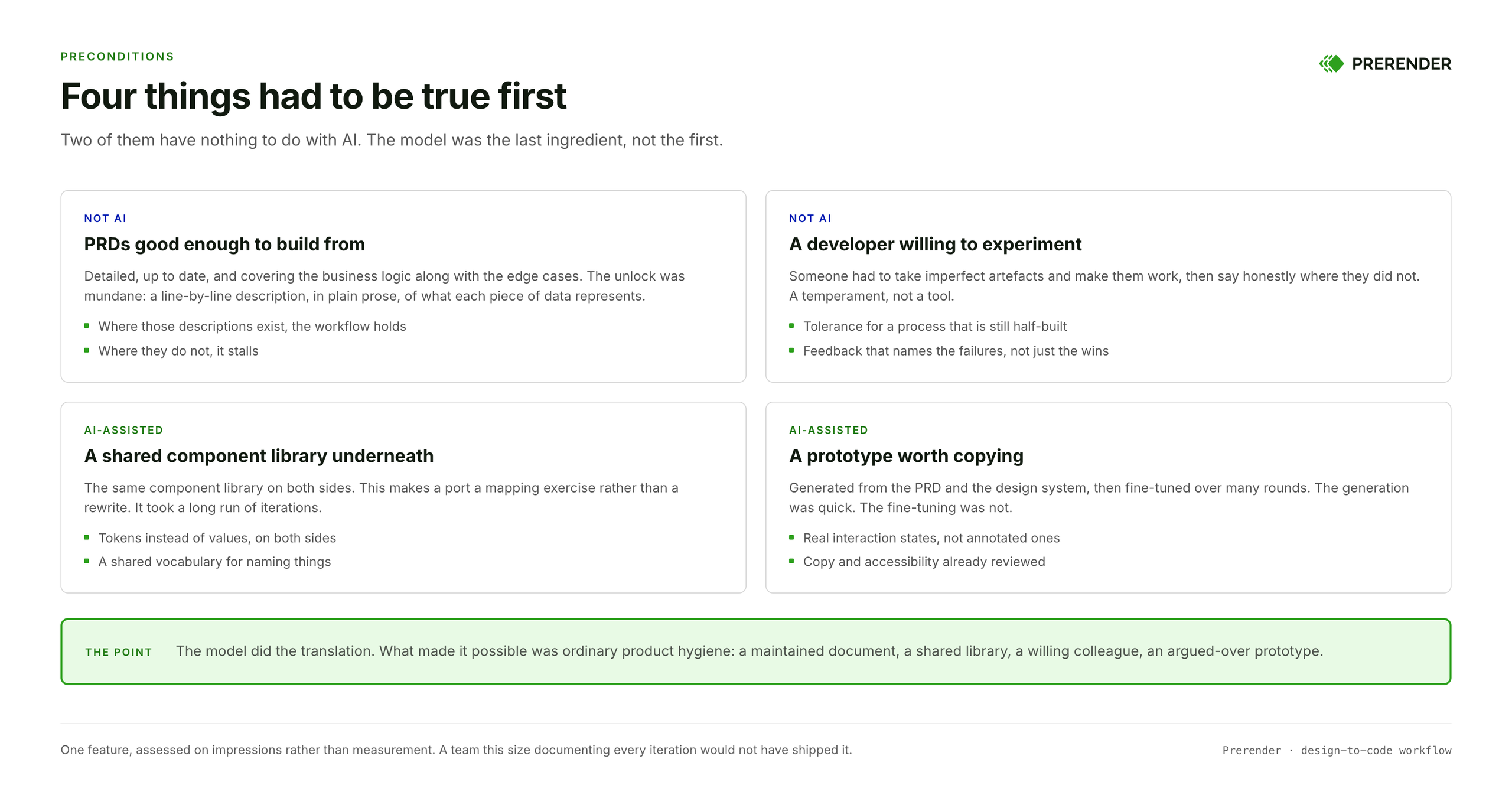Click 'Prerender · design-to-code workflow' footer text
Screen dimensions: 1512x808
pos(1337,750)
